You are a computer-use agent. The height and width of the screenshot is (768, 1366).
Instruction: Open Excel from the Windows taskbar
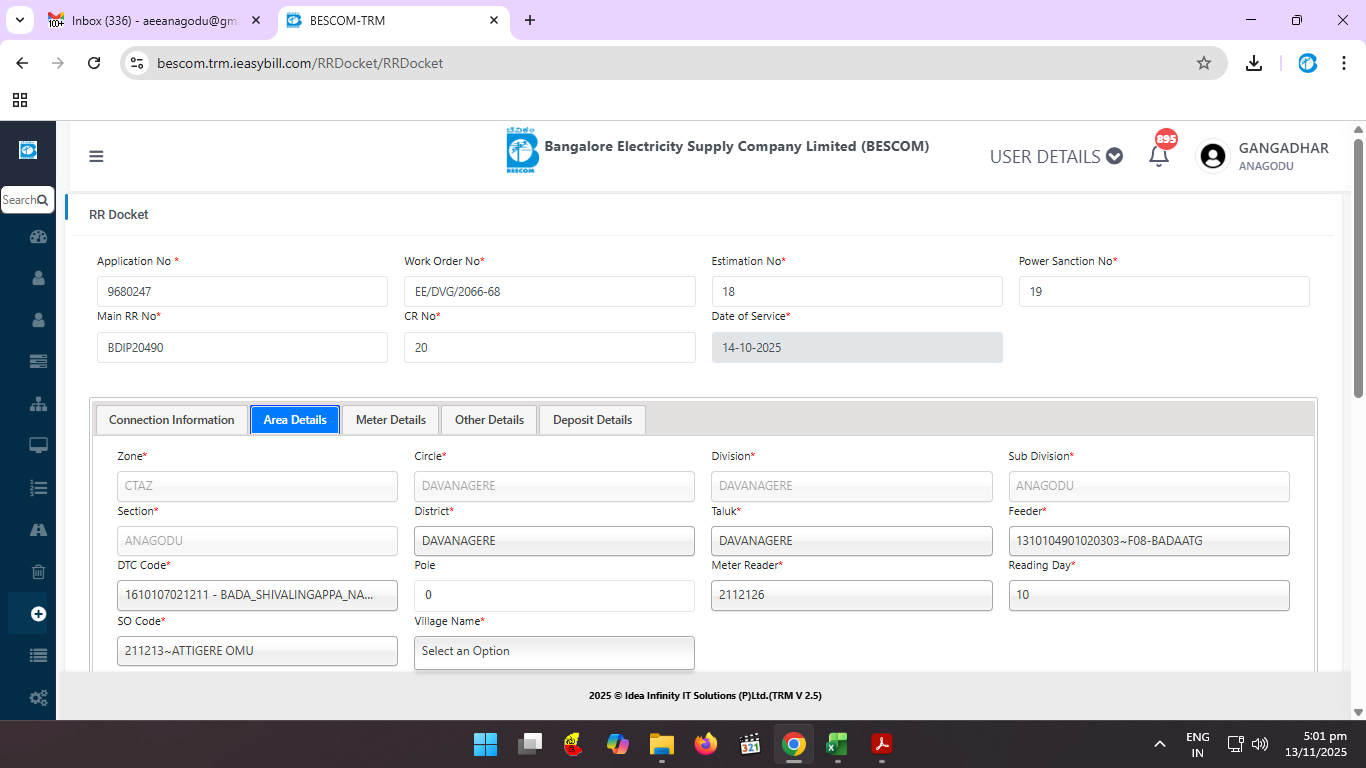point(837,744)
